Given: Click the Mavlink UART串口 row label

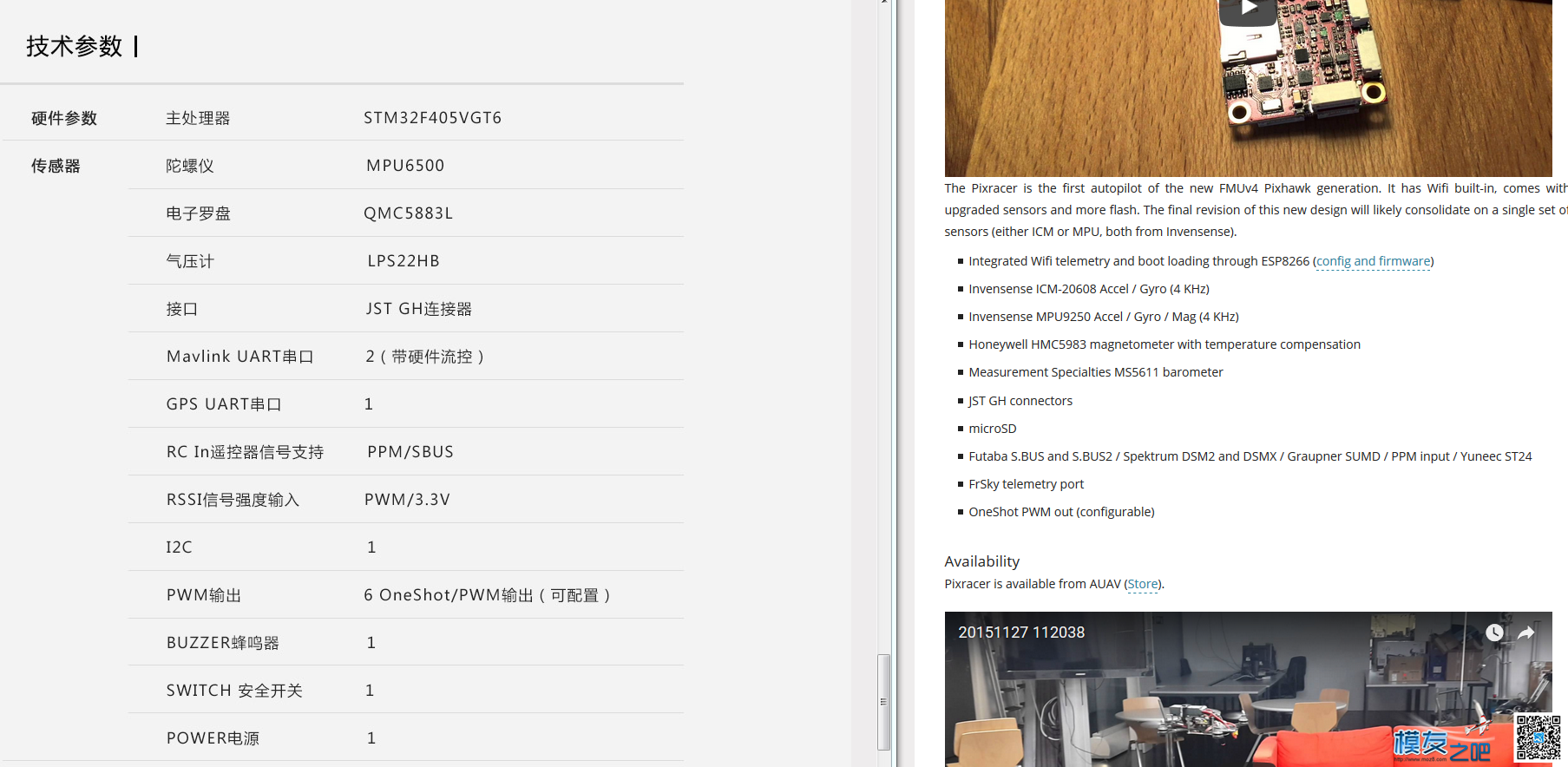Looking at the screenshot, I should coord(240,357).
